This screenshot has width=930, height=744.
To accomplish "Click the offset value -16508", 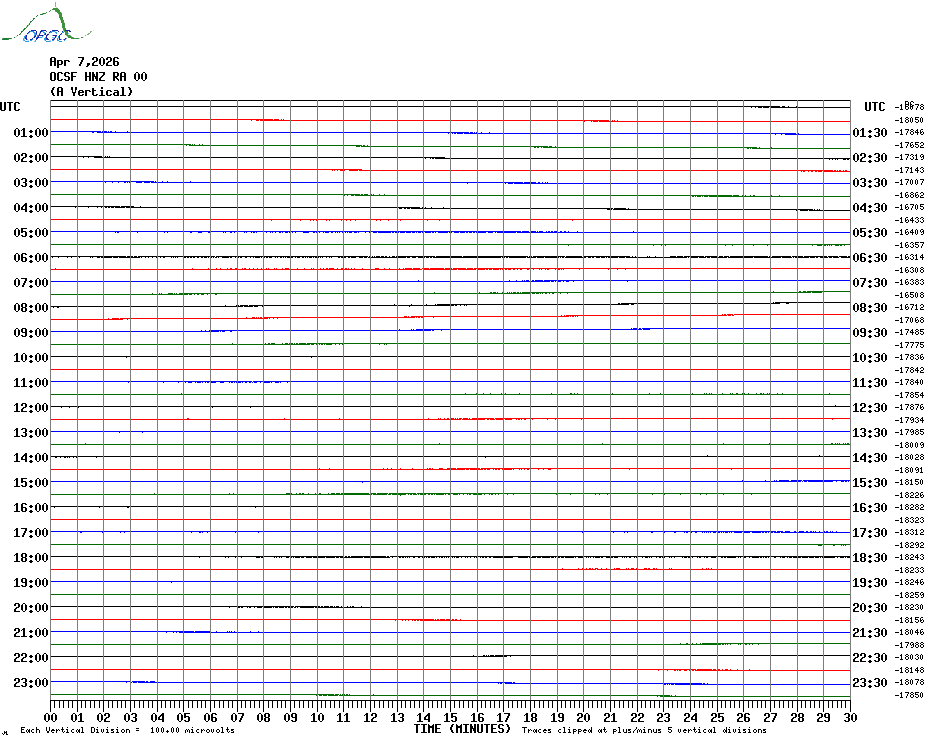I will [909, 295].
